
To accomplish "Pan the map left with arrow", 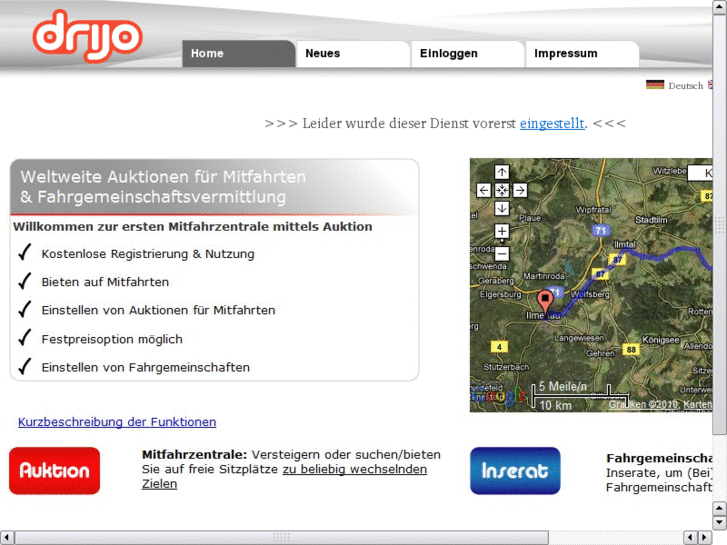I will click(484, 190).
